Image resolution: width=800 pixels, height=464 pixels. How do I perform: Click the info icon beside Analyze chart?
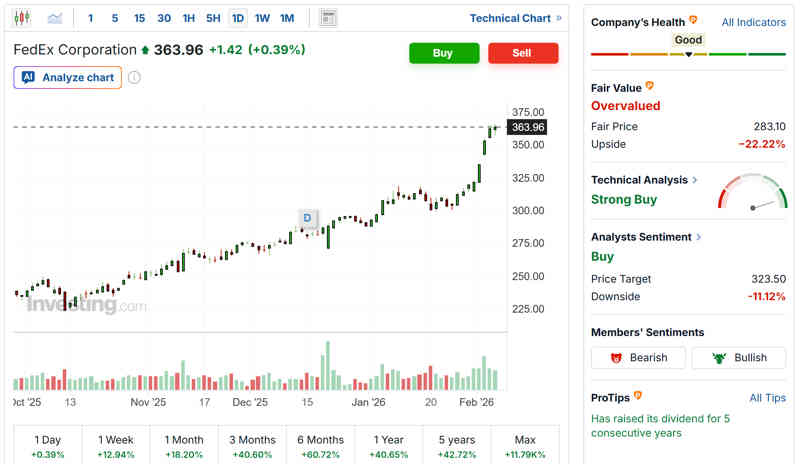[135, 77]
